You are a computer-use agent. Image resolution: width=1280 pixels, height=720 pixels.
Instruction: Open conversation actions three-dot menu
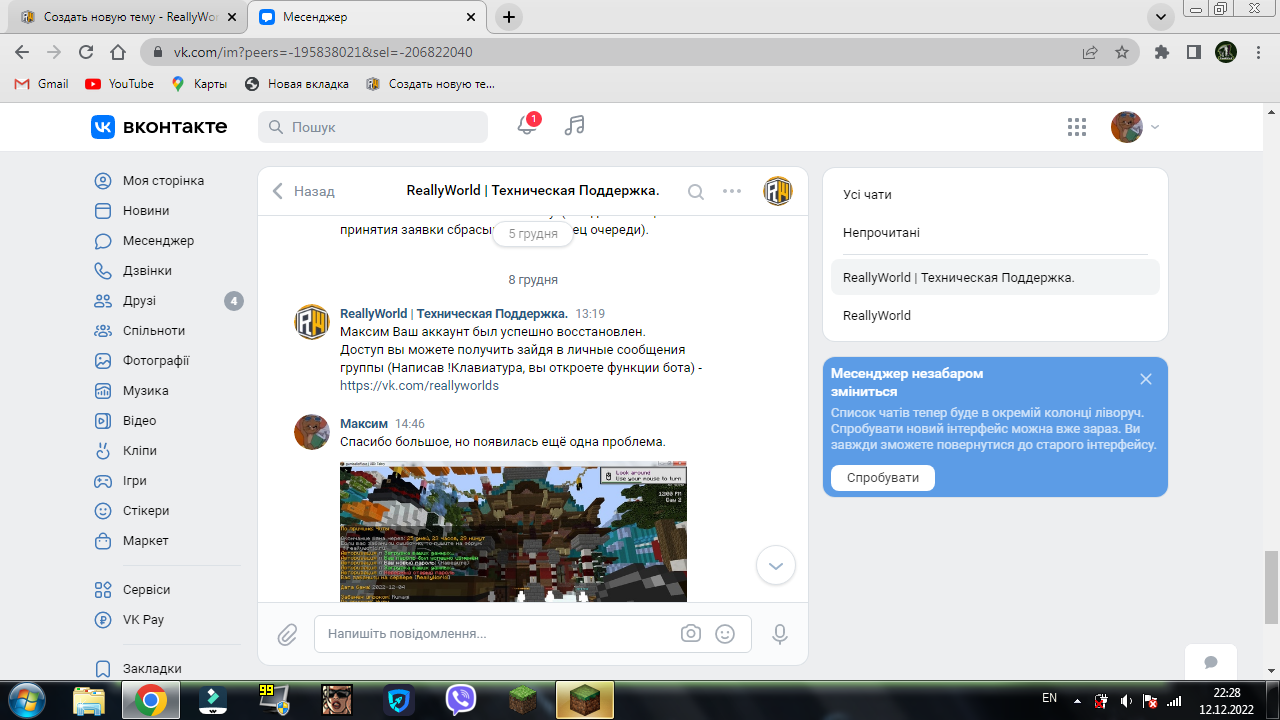coord(732,191)
